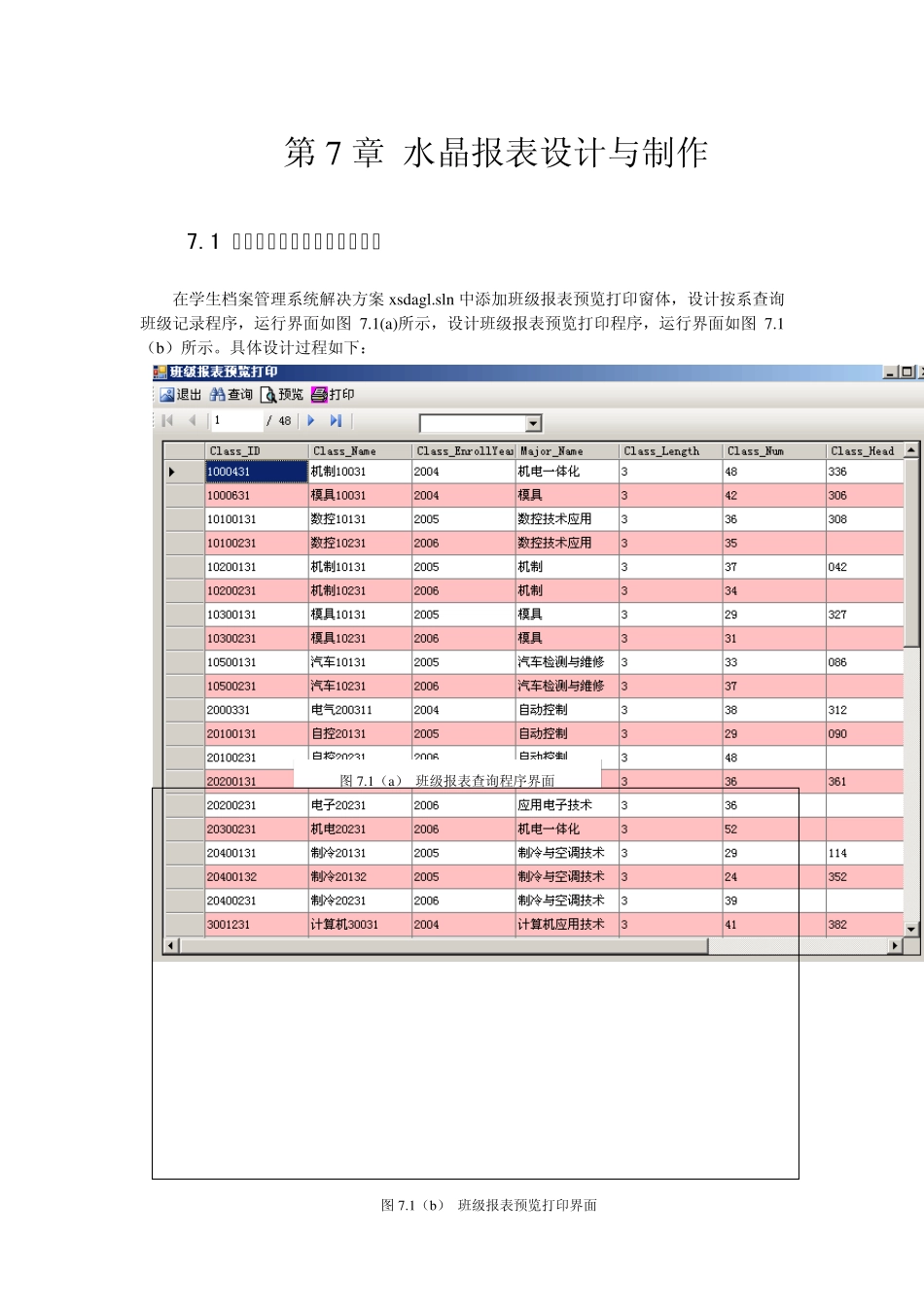The image size is (924, 1307).
Task: Go to the previous record
Action: pyautogui.click(x=193, y=421)
